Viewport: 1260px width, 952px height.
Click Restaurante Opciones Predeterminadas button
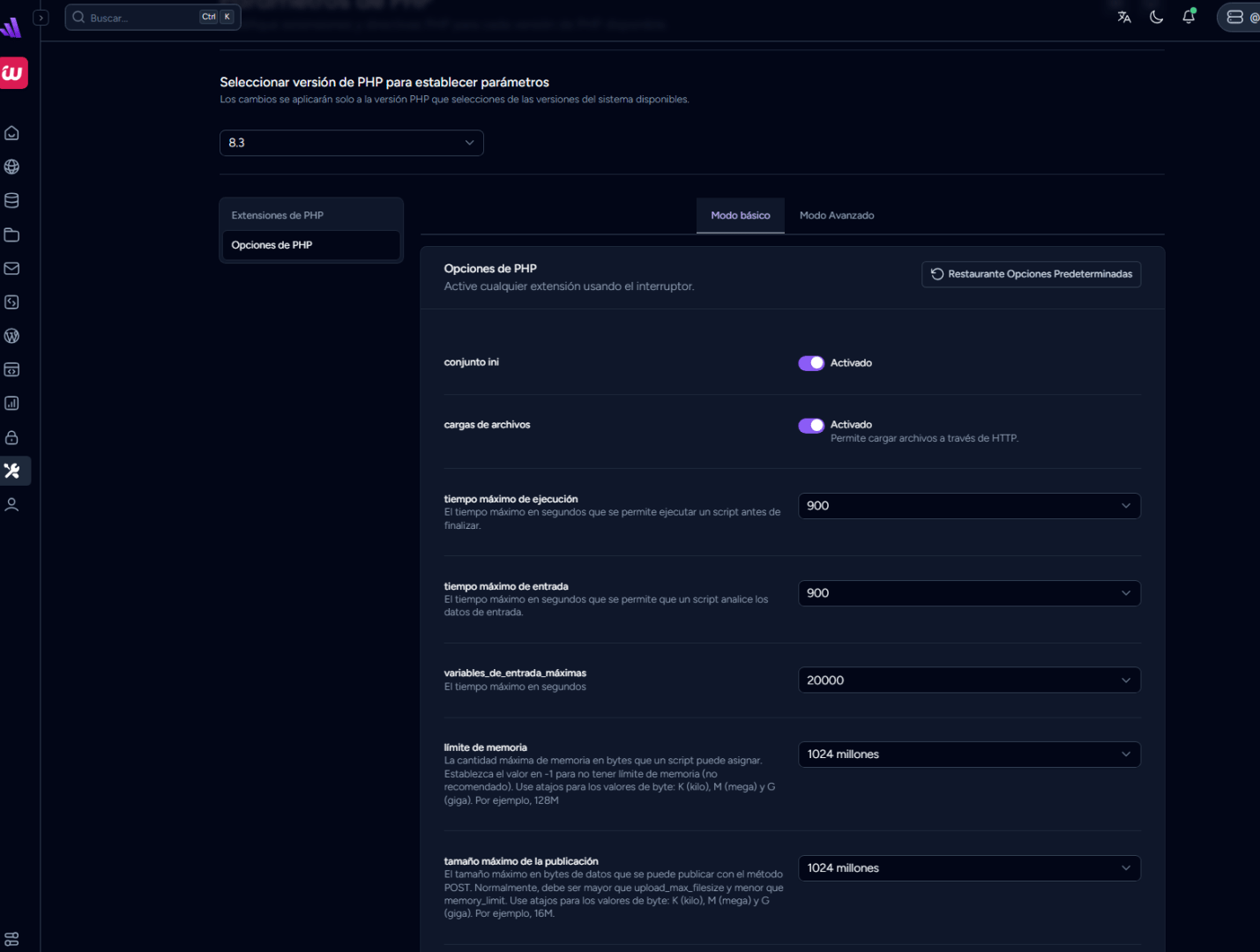tap(1031, 274)
